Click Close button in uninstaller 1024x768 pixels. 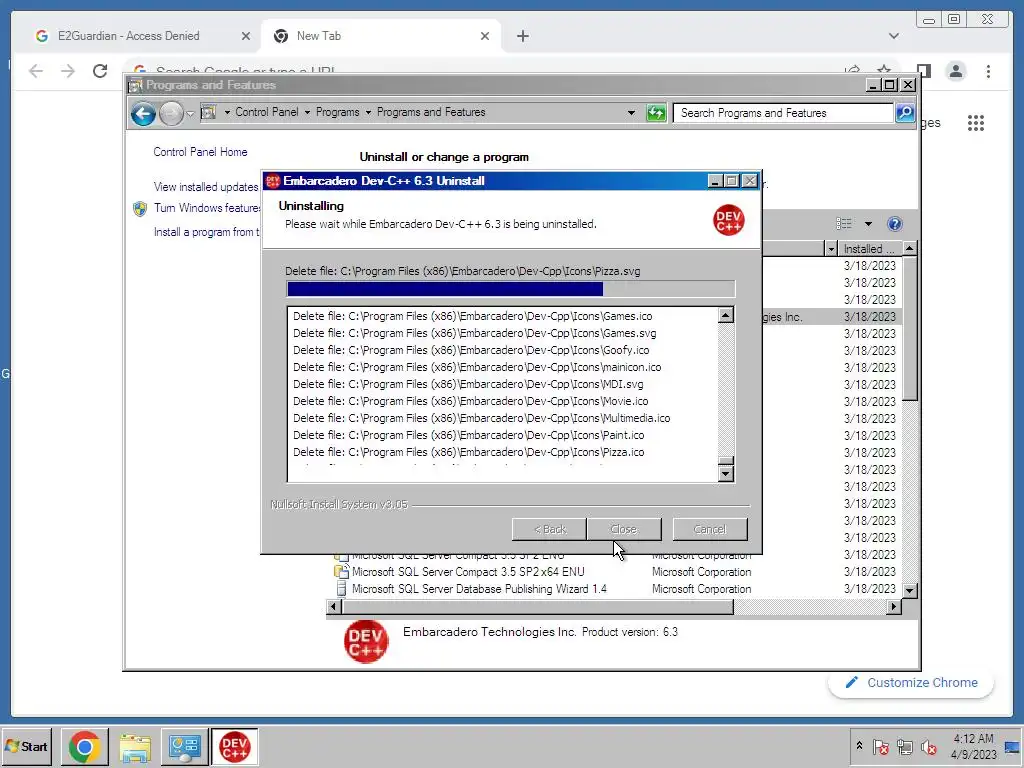pyautogui.click(x=624, y=530)
